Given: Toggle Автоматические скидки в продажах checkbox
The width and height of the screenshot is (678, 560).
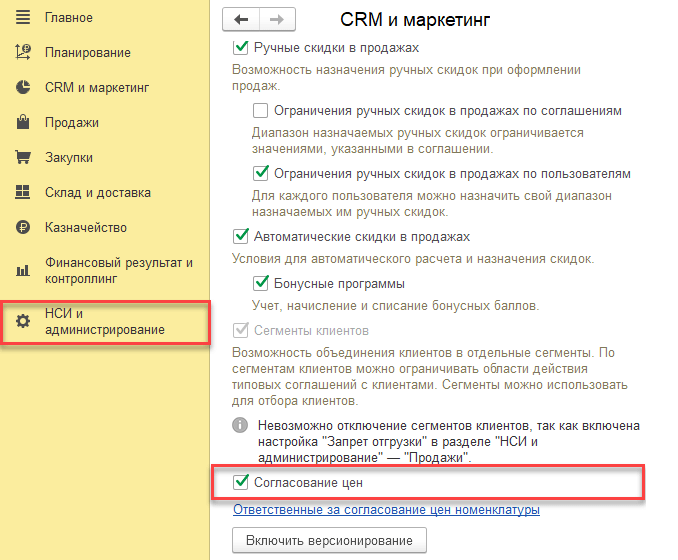Looking at the screenshot, I should (x=240, y=236).
